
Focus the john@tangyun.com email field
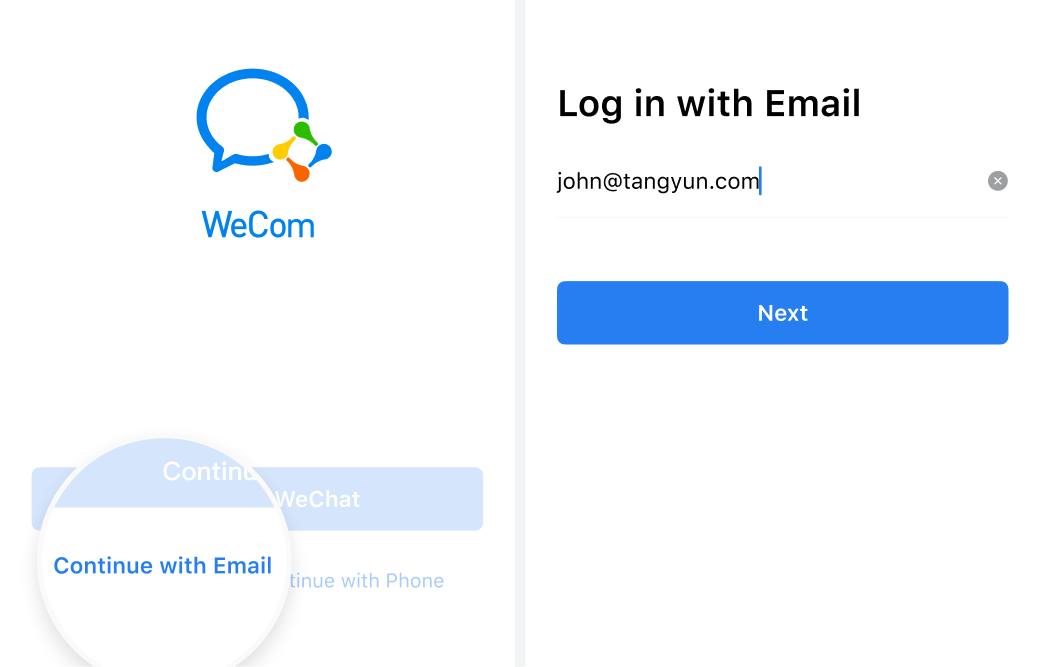(782, 181)
